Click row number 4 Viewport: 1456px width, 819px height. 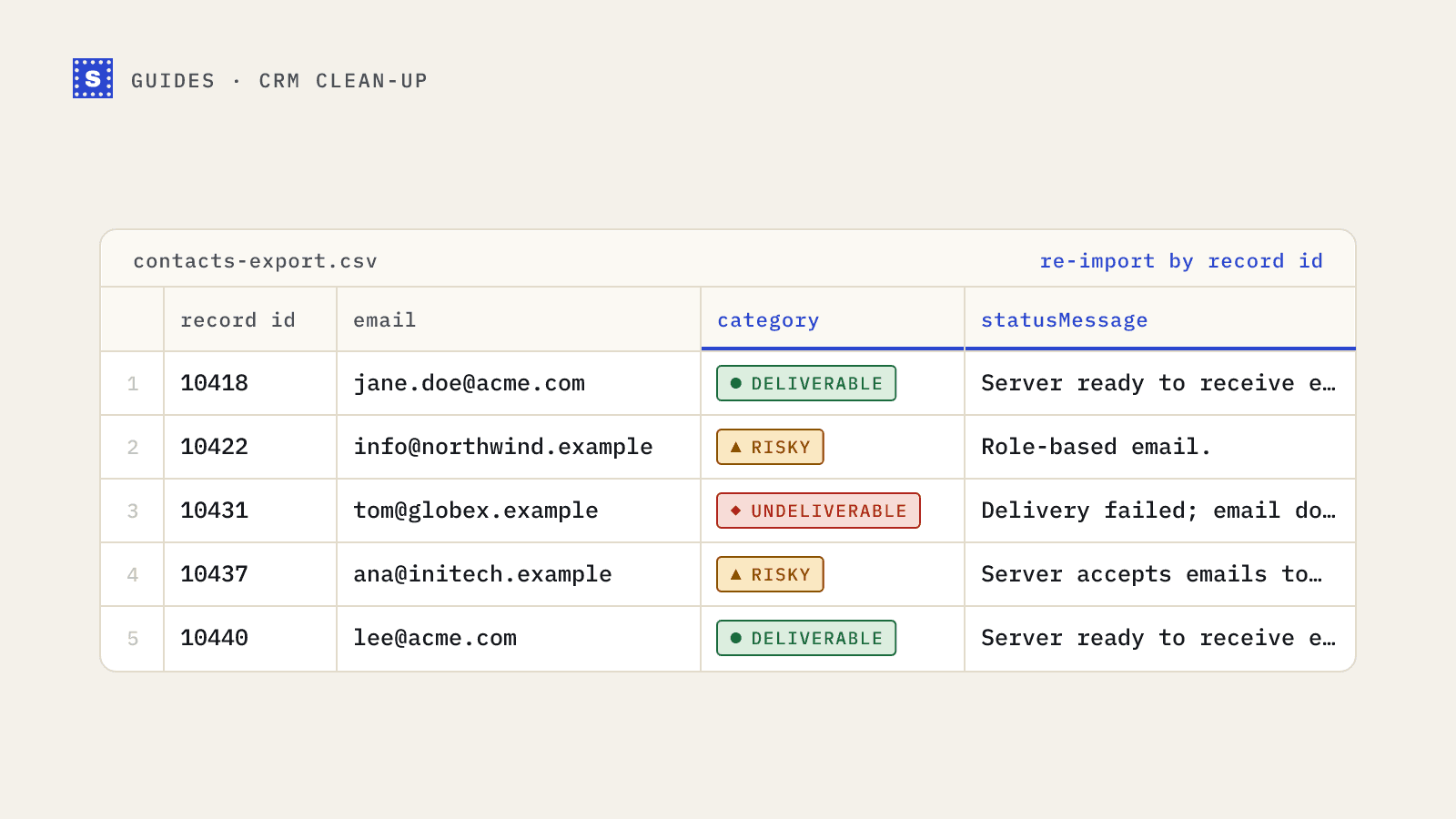[133, 575]
